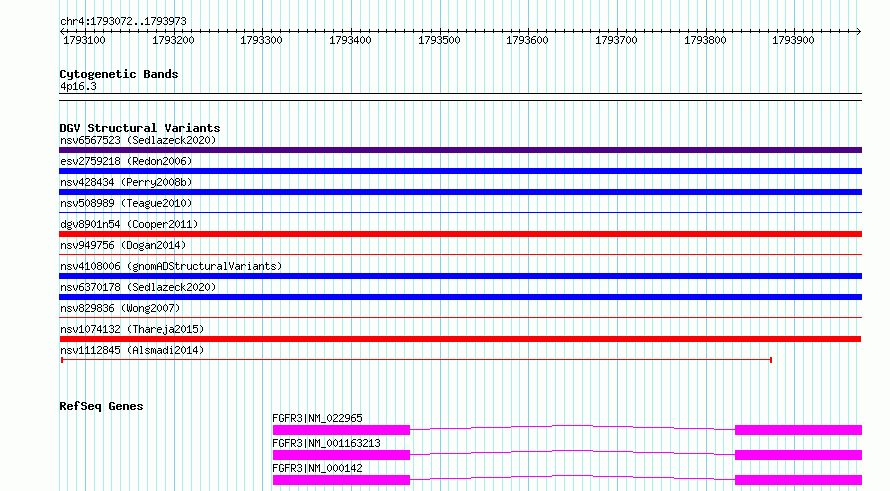Viewport: 890px width, 491px height.
Task: Click the blue nsv4108006 variant bar
Action: pos(460,276)
